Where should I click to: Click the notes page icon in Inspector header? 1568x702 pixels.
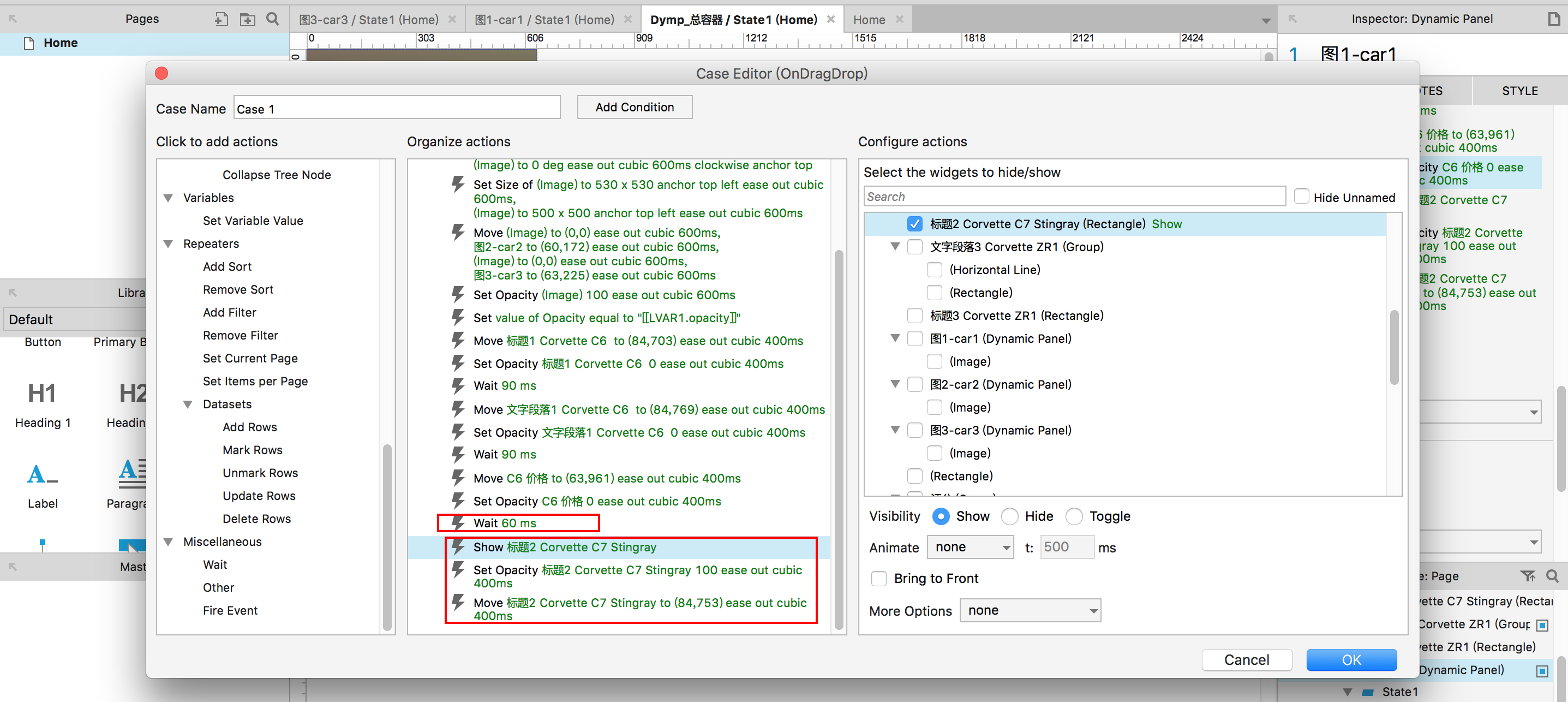1554,20
